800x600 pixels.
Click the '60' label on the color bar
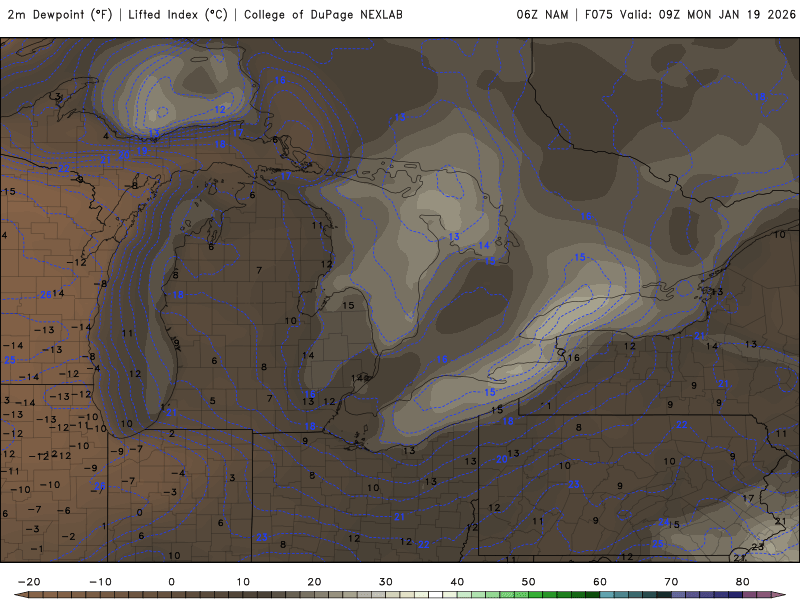tap(600, 582)
